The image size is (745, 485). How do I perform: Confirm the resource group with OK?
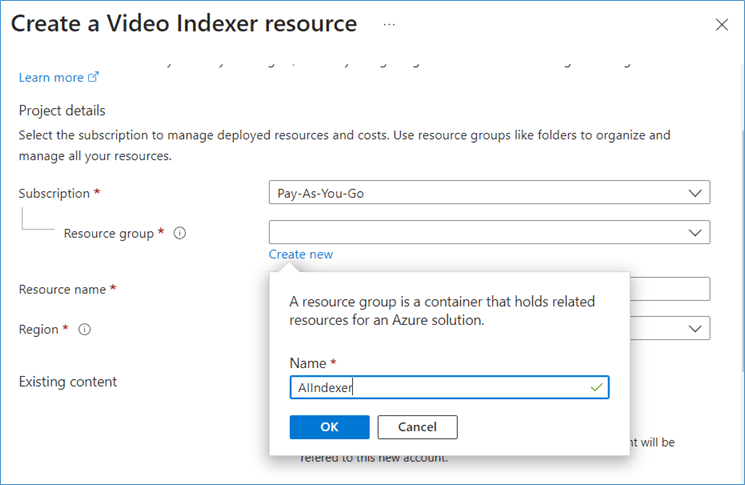(329, 427)
